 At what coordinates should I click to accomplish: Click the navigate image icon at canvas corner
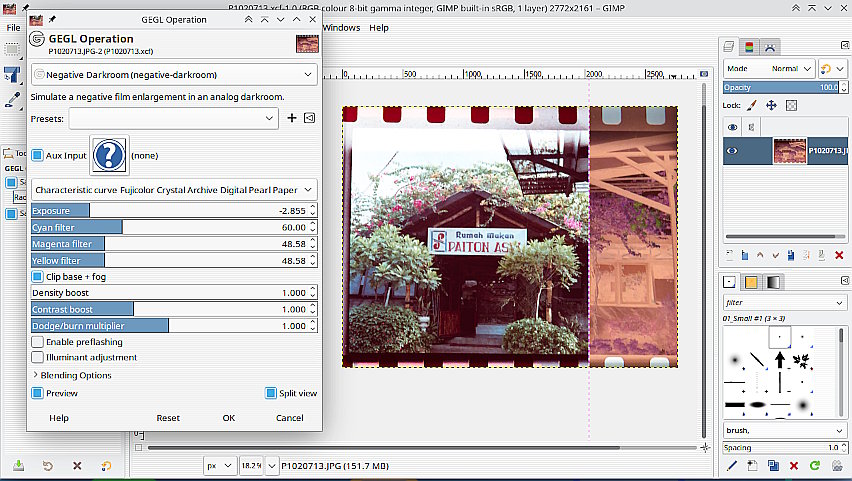705,448
